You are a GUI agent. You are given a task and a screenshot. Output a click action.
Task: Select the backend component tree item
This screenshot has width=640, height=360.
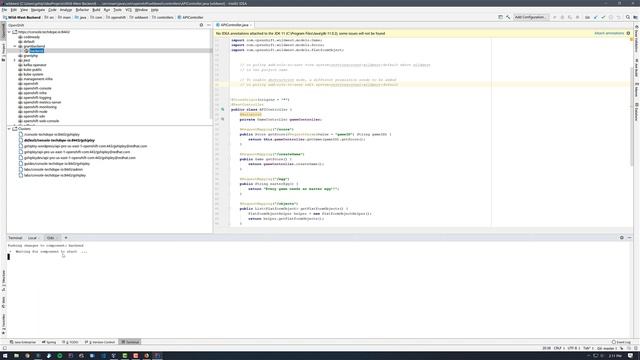click(36, 51)
